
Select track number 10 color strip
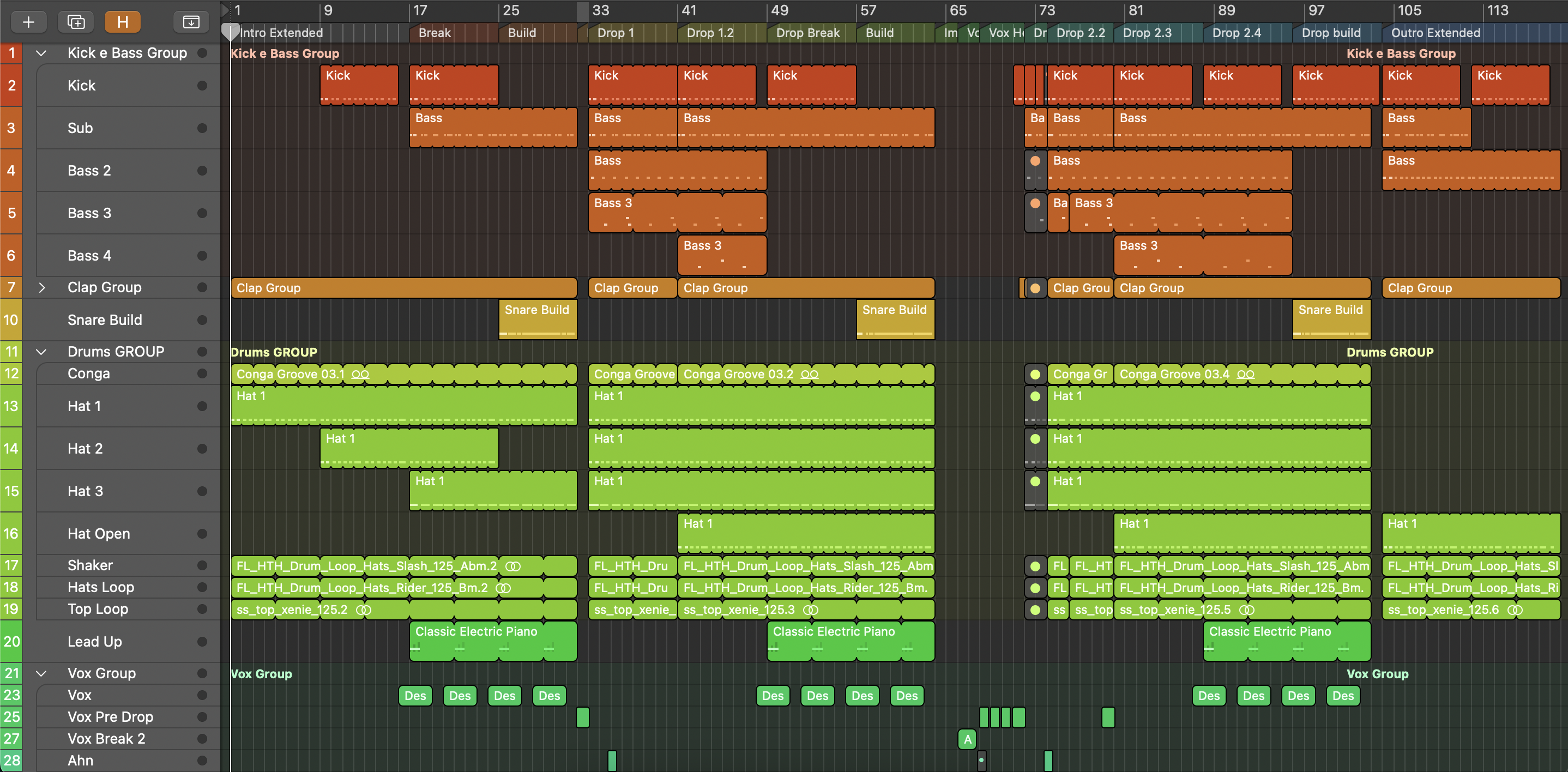pos(11,320)
